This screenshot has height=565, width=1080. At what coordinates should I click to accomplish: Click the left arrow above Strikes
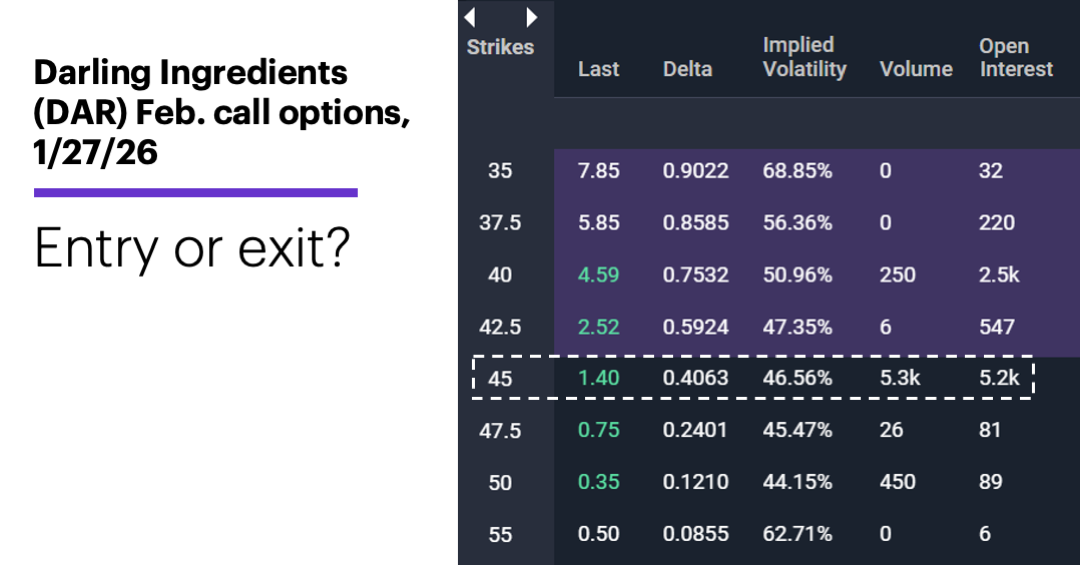[x=470, y=17]
